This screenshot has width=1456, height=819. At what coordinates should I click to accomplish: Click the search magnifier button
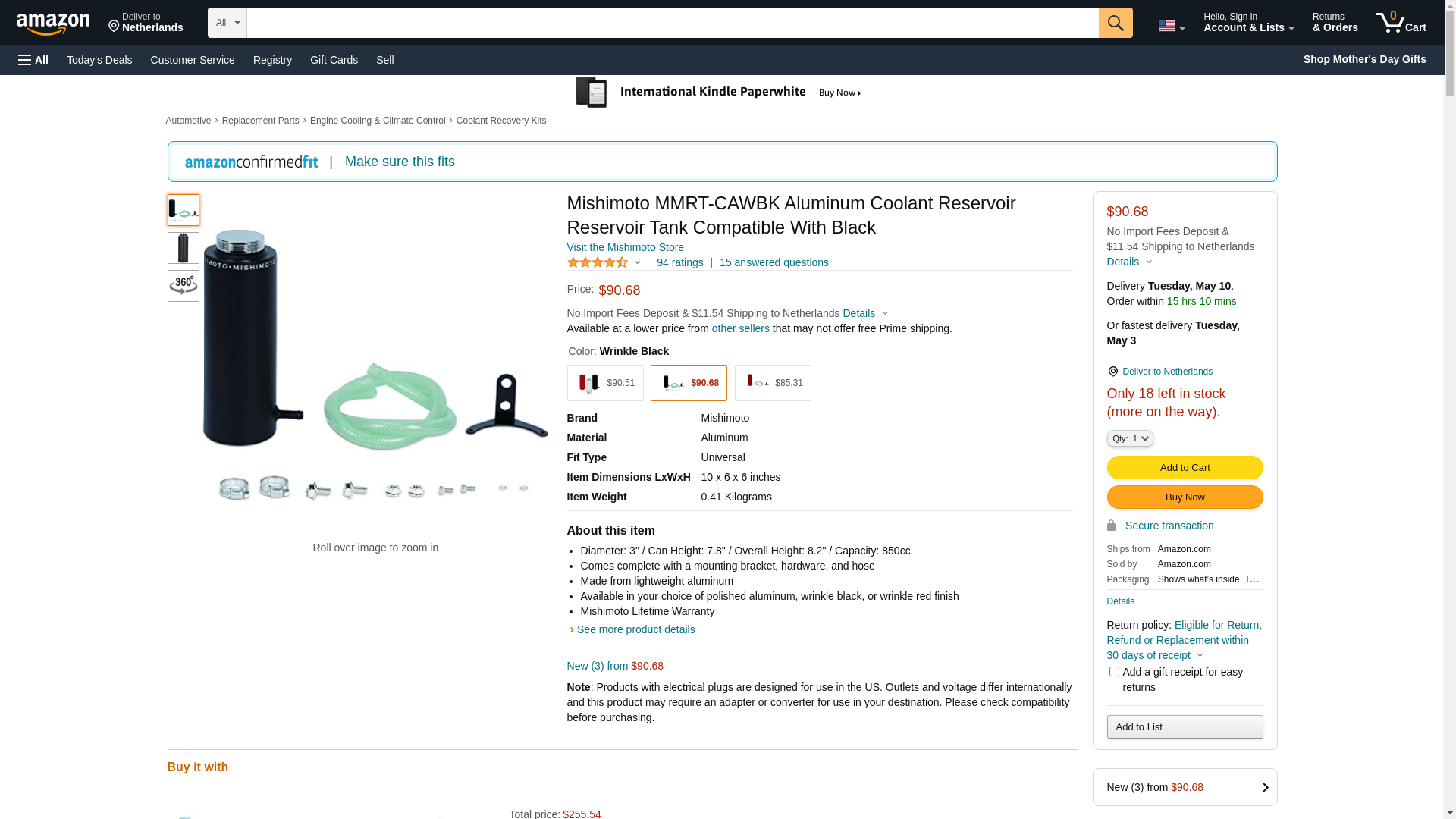click(1115, 23)
